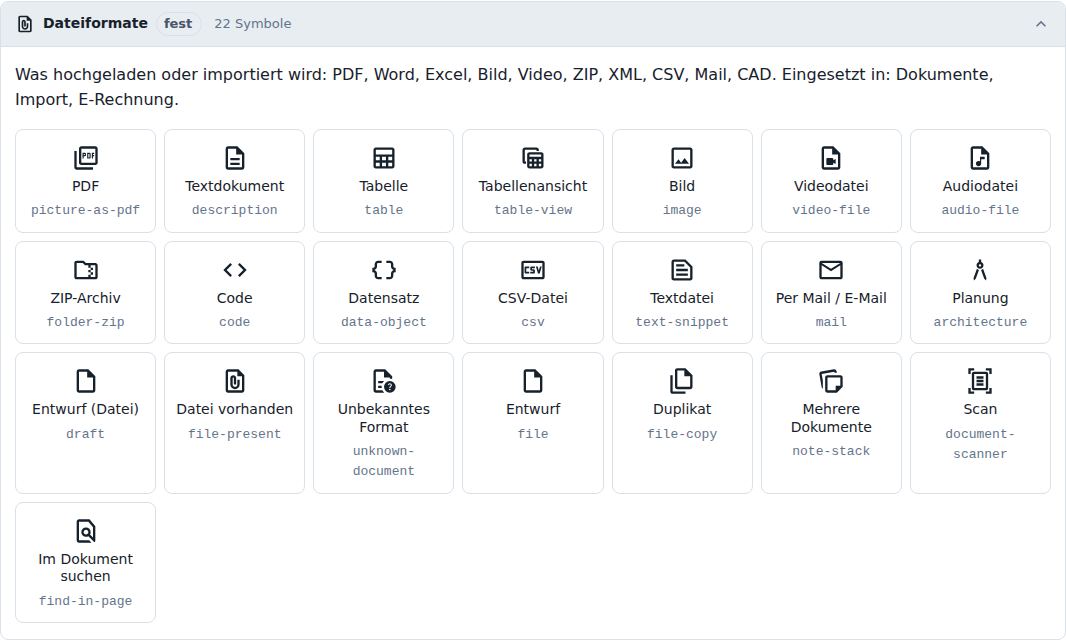Screen dimensions: 1066x640
Task: Select the Duplikat file-copy icon
Action: pyautogui.click(x=682, y=381)
